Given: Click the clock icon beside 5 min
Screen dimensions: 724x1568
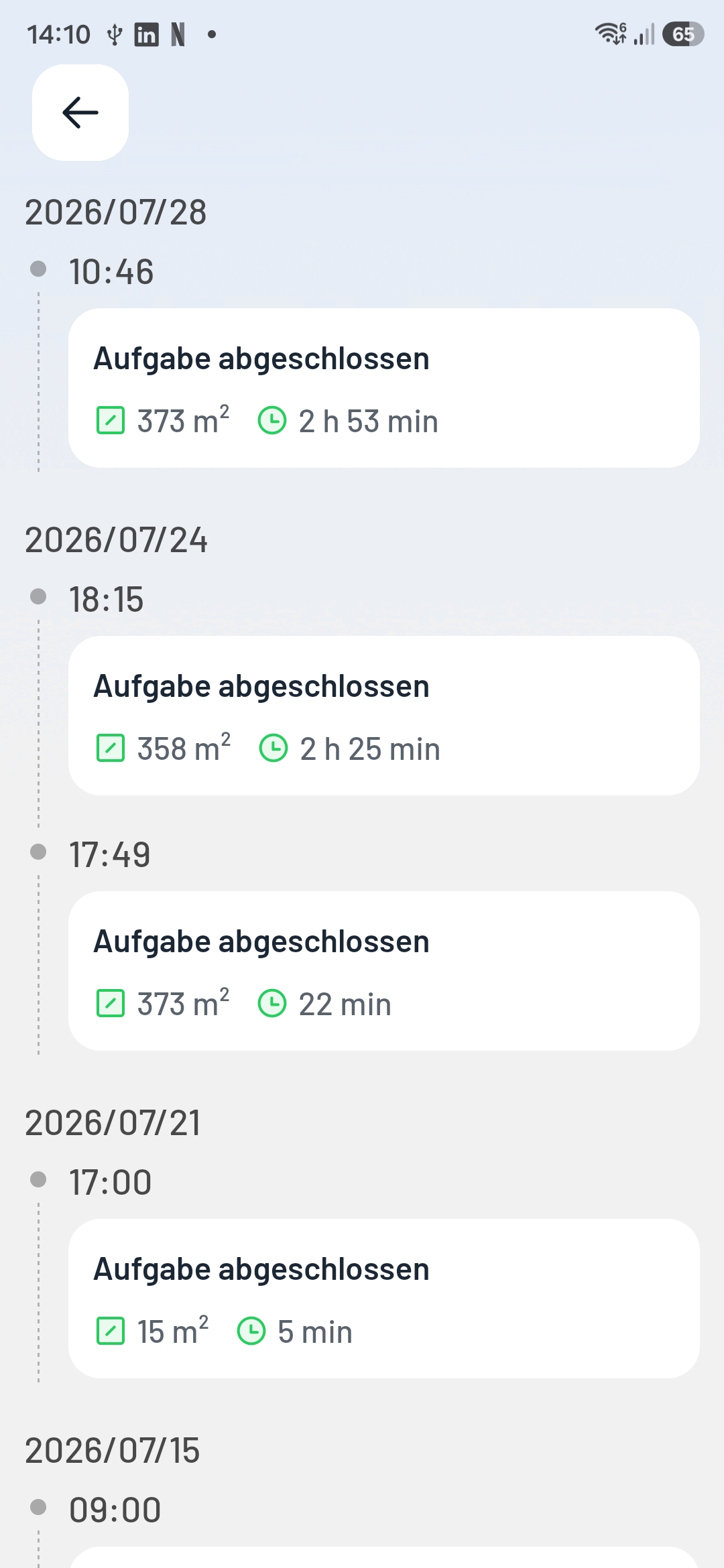Looking at the screenshot, I should click(251, 1331).
